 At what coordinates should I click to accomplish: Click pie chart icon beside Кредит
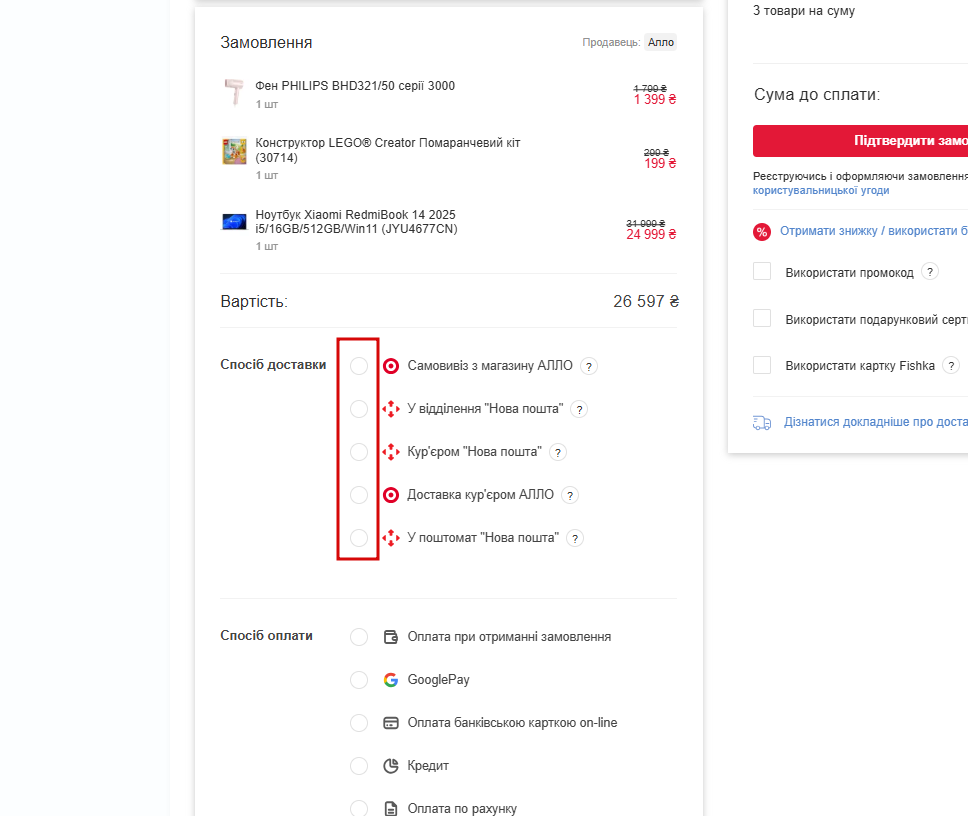(391, 766)
